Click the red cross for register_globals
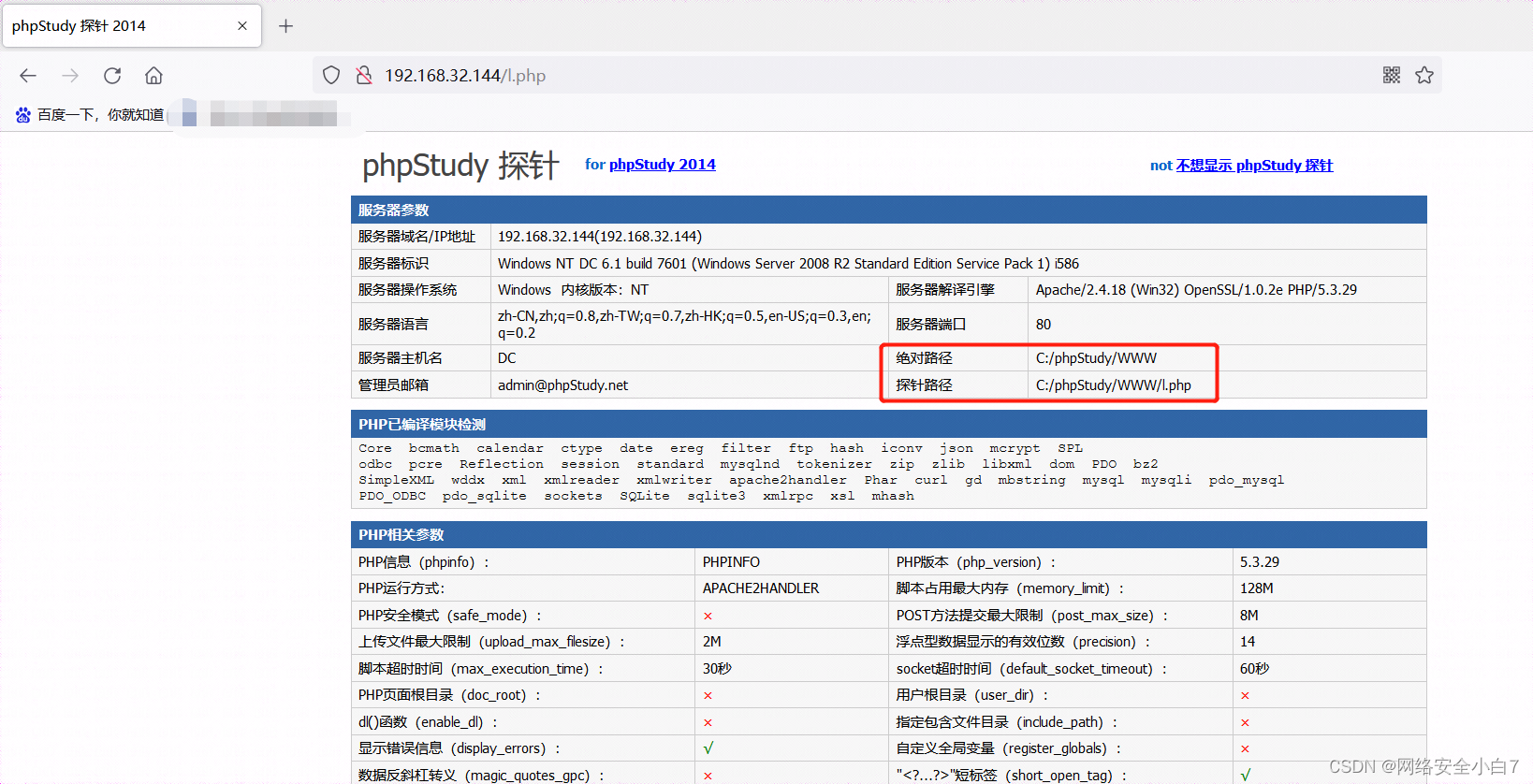Viewport: 1533px width, 784px height. pos(1245,748)
